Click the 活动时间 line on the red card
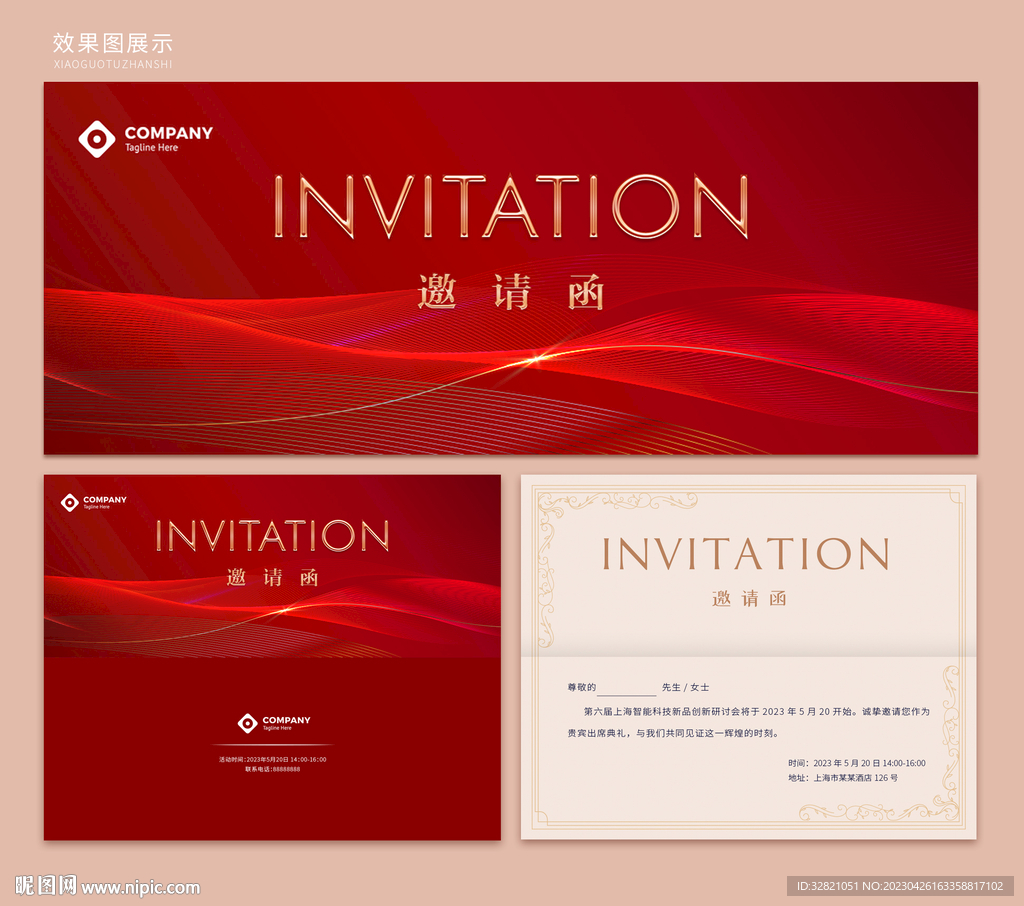 point(272,760)
